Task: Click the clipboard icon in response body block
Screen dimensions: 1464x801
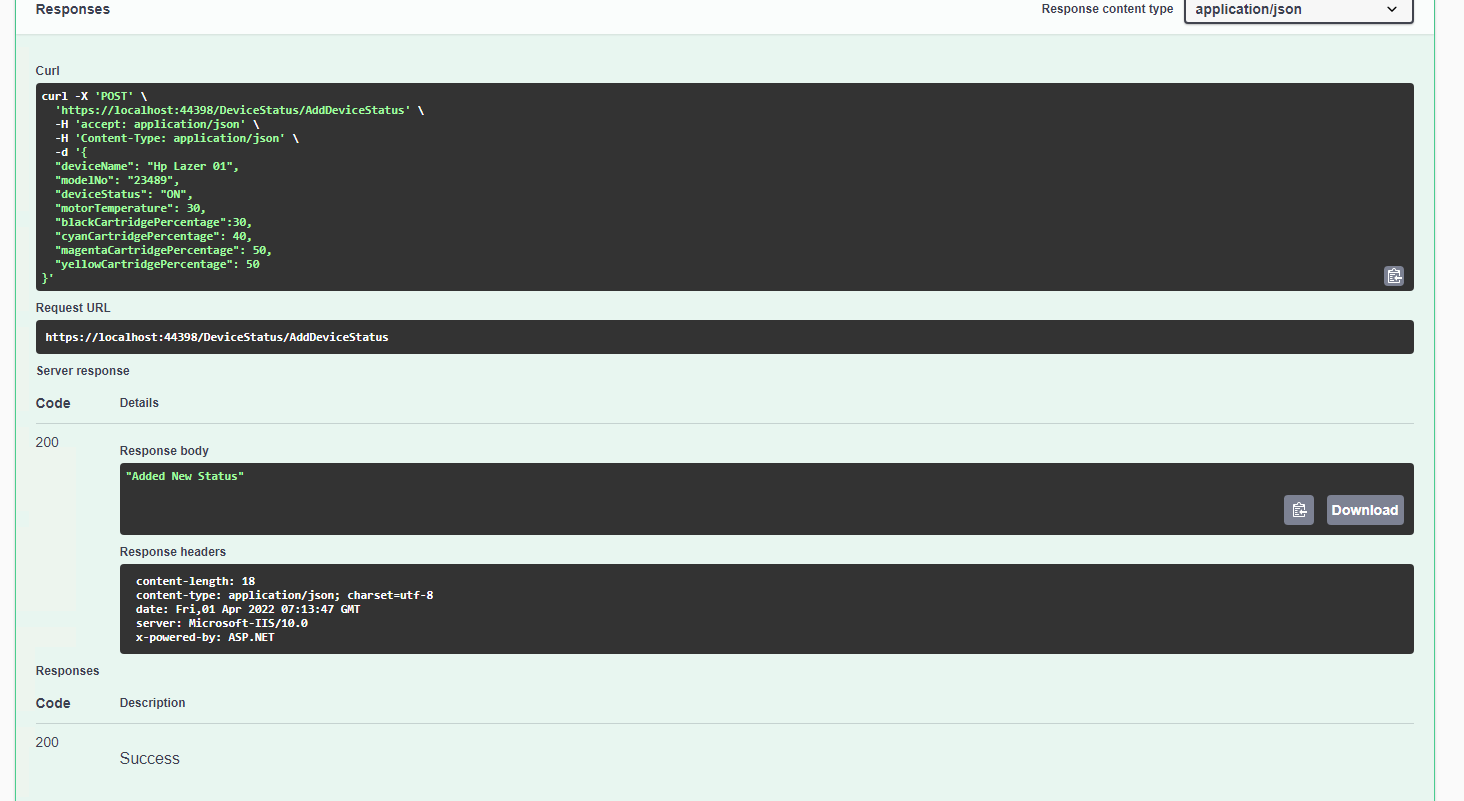Action: coord(1299,510)
